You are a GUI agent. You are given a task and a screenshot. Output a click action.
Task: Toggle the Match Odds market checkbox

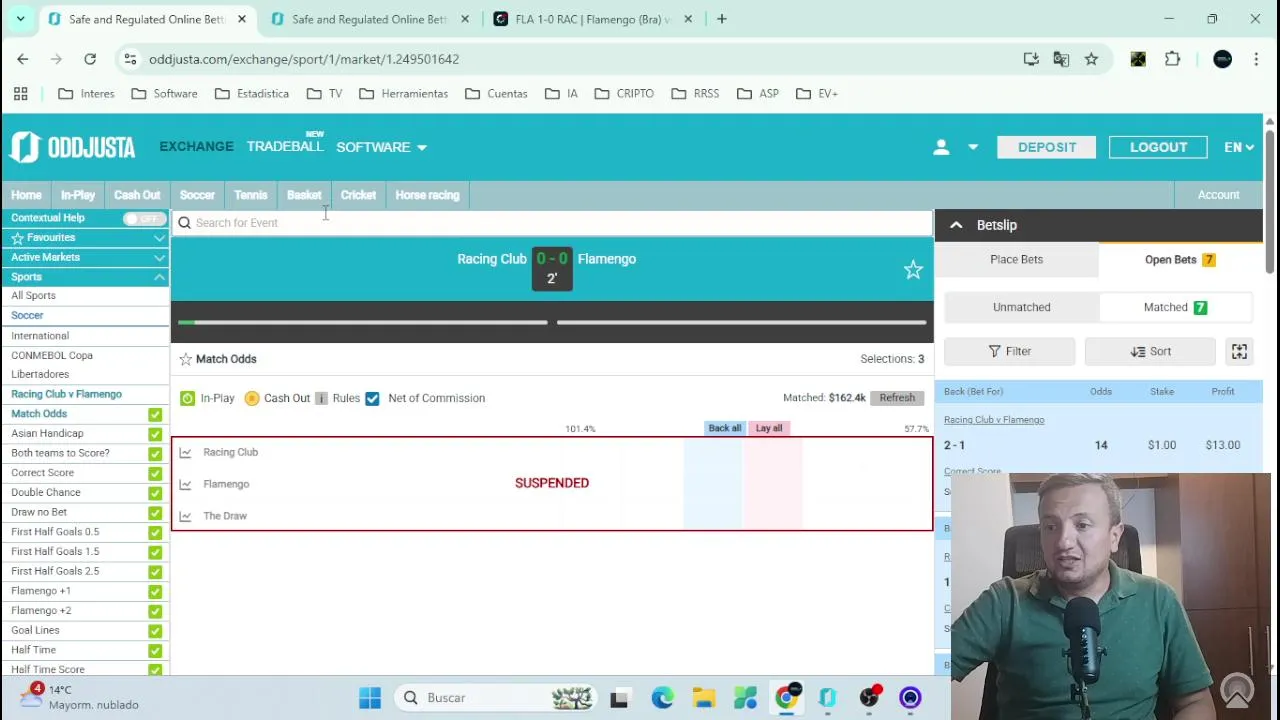coord(155,414)
